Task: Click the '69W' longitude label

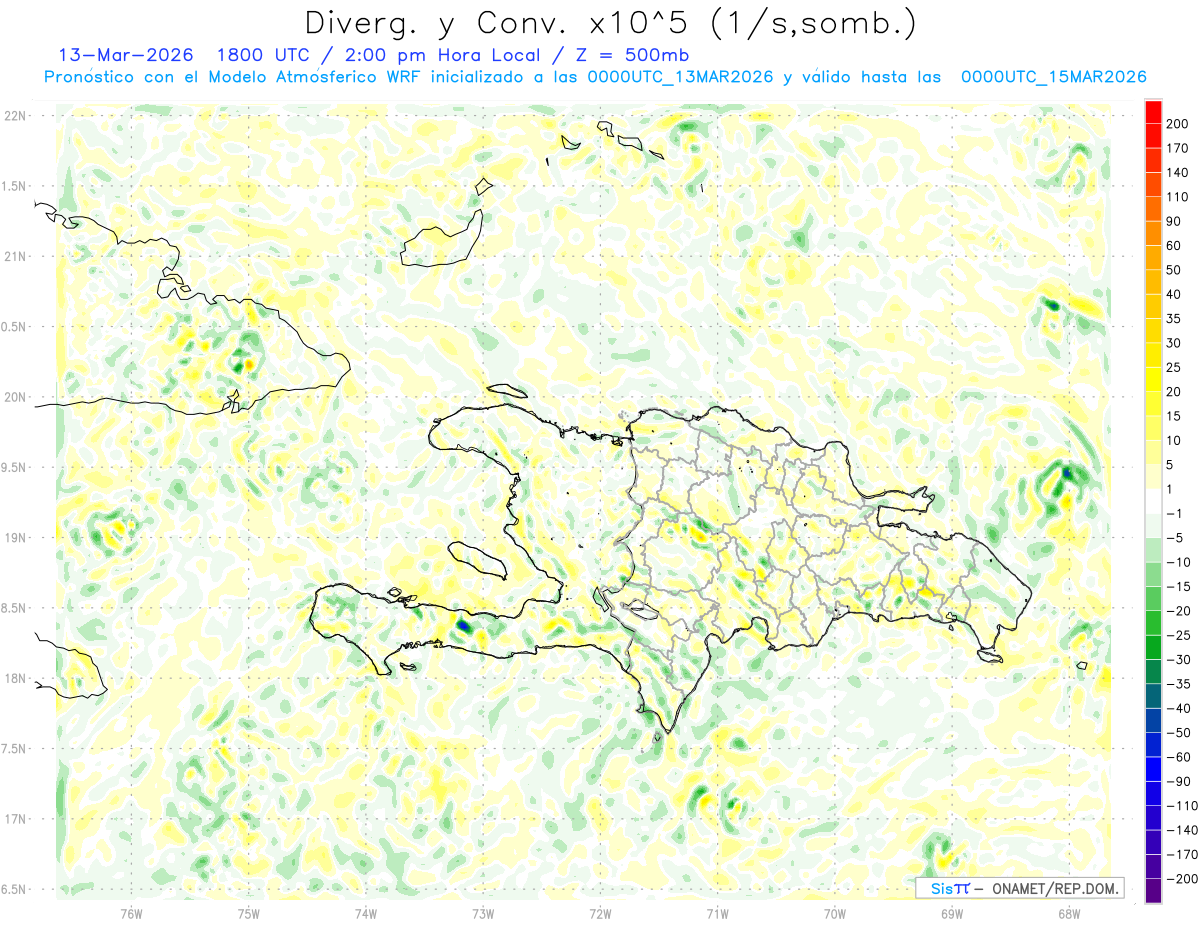Action: [x=952, y=913]
